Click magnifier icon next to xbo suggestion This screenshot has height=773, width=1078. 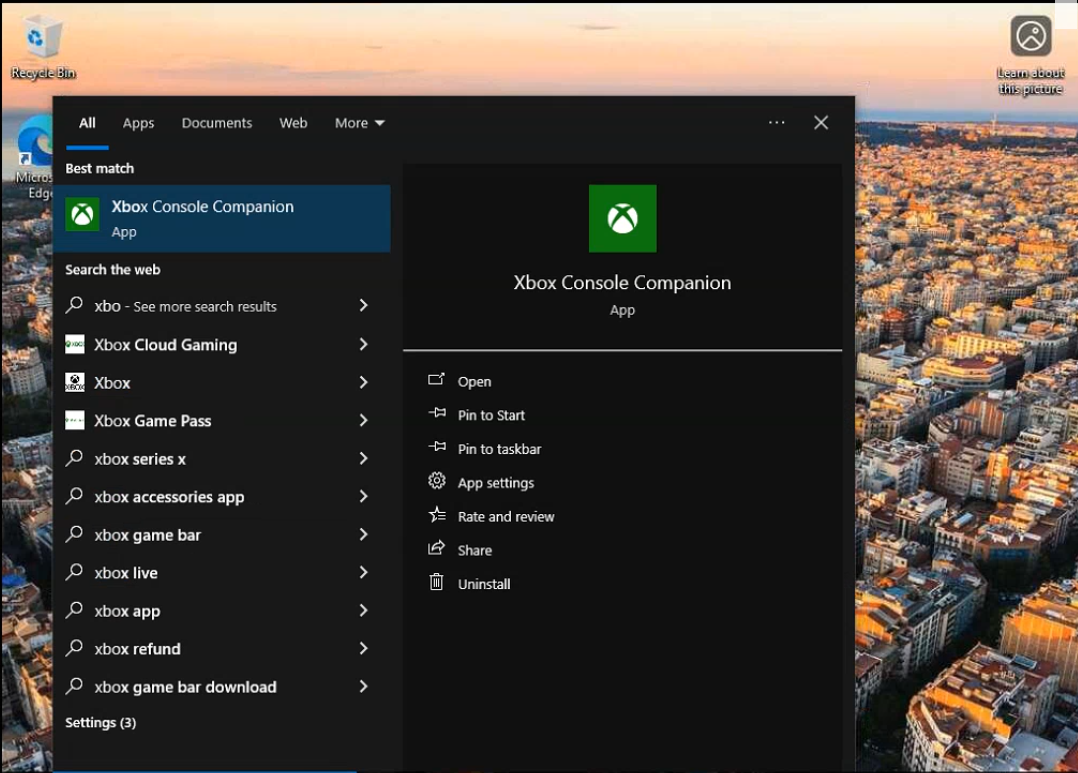tap(74, 305)
